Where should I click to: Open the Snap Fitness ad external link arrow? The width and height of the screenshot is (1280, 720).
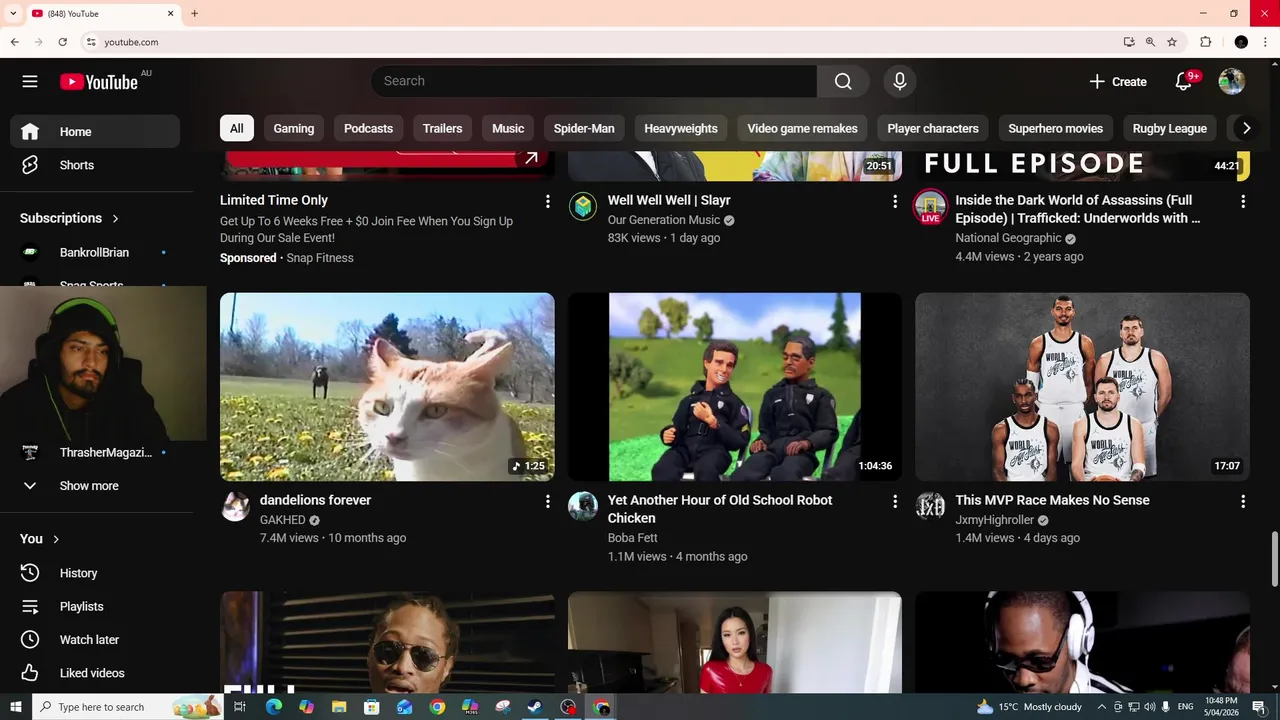(x=532, y=158)
